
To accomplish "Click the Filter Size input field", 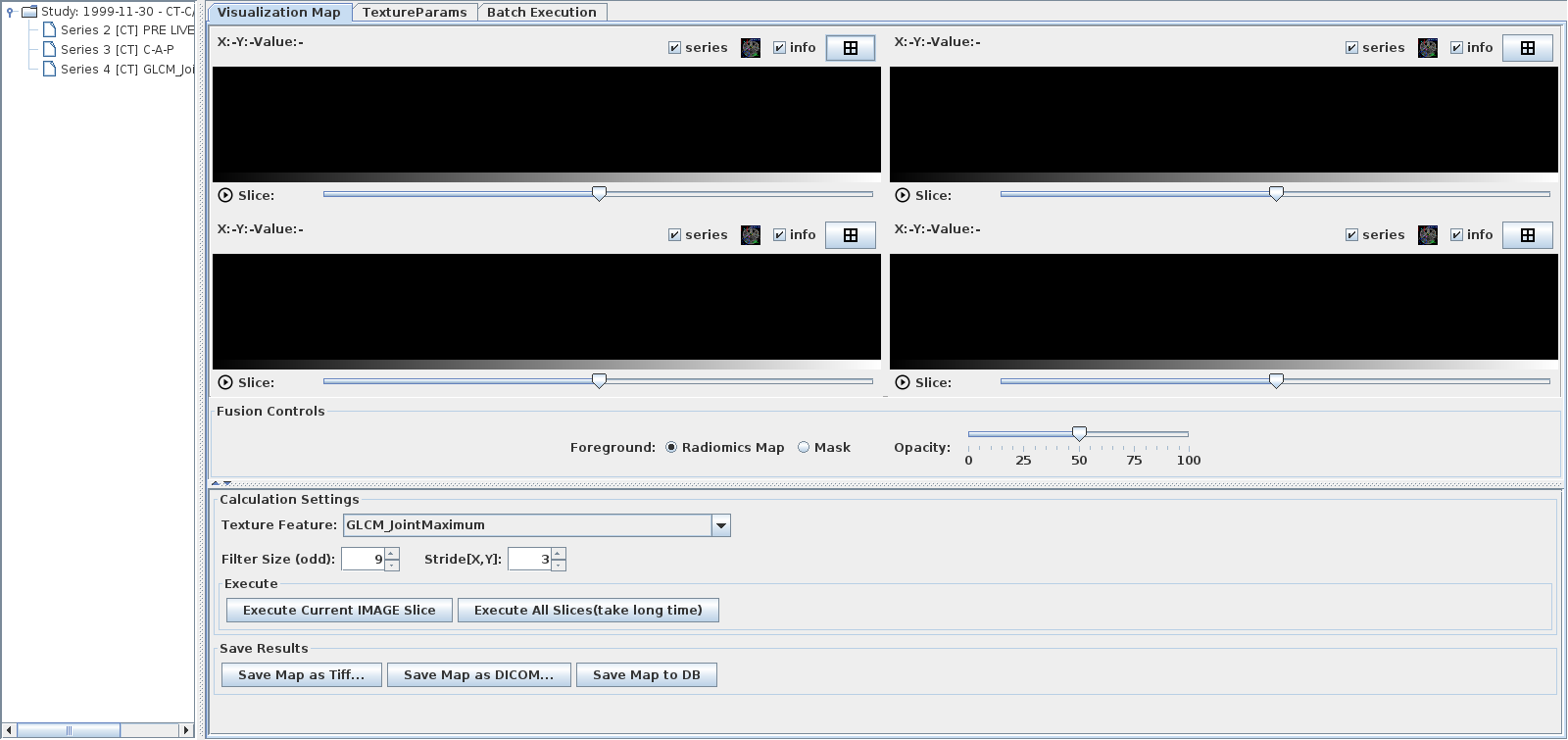I will 363,560.
